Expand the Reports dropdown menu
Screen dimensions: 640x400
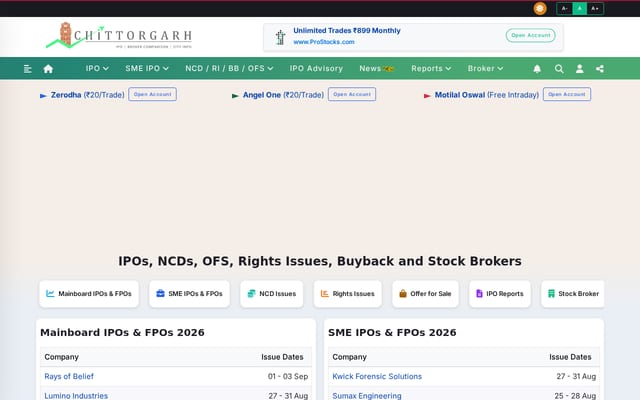tap(431, 69)
